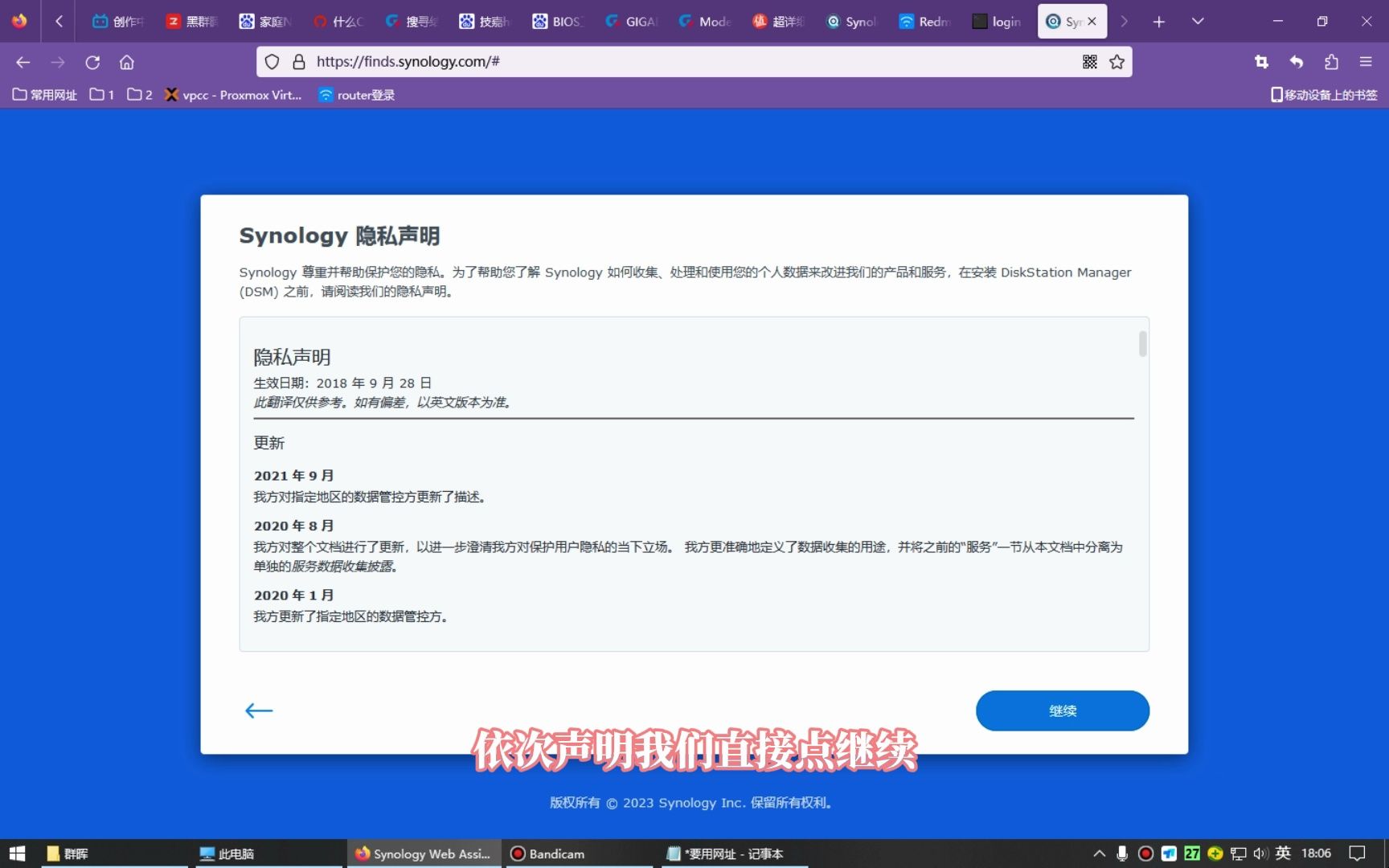Viewport: 1389px width, 868px height.
Task: Open the Synology Web Assi... taskbar item
Action: coord(424,854)
